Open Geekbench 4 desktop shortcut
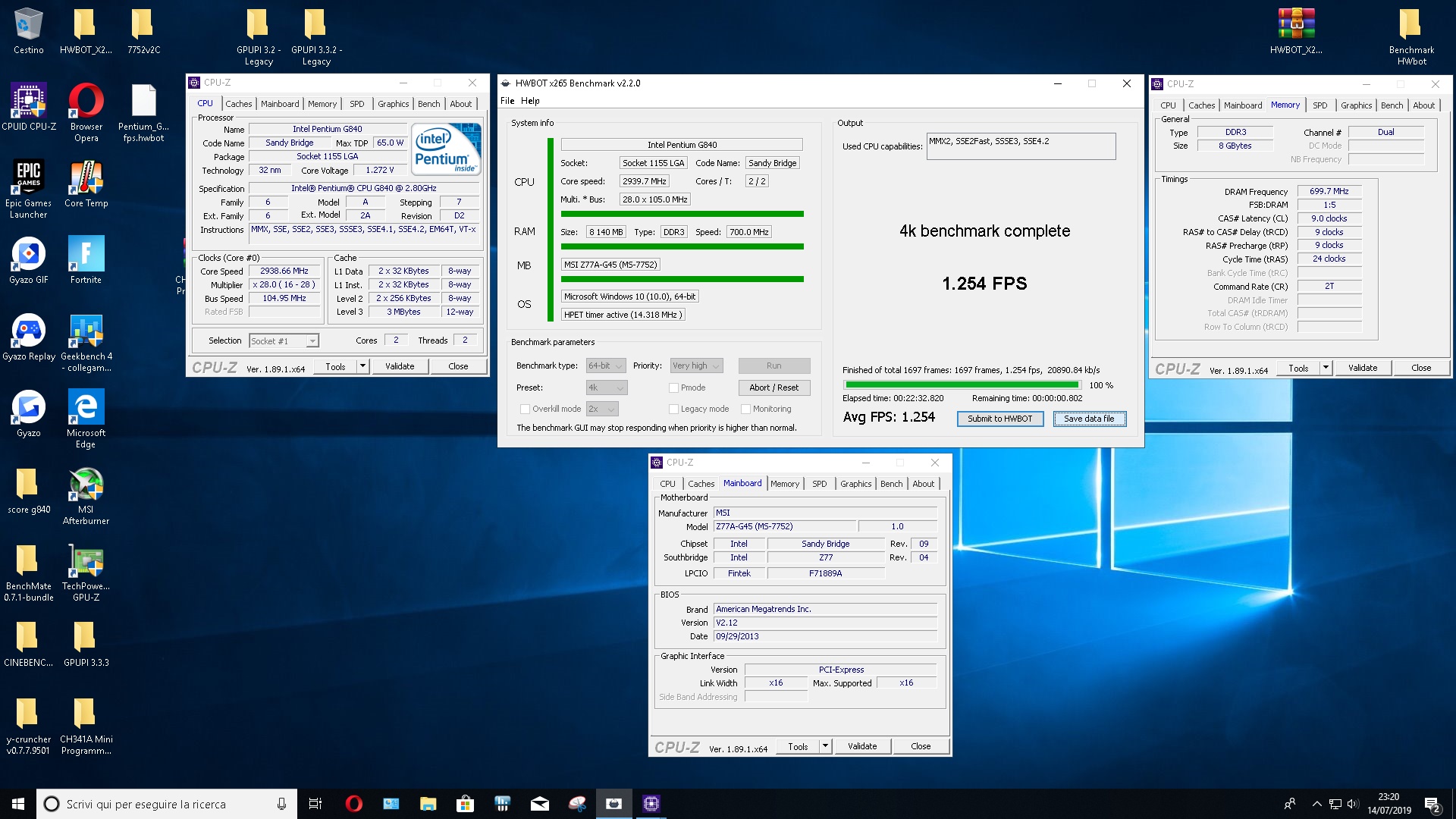Viewport: 1456px width, 819px height. [x=86, y=343]
